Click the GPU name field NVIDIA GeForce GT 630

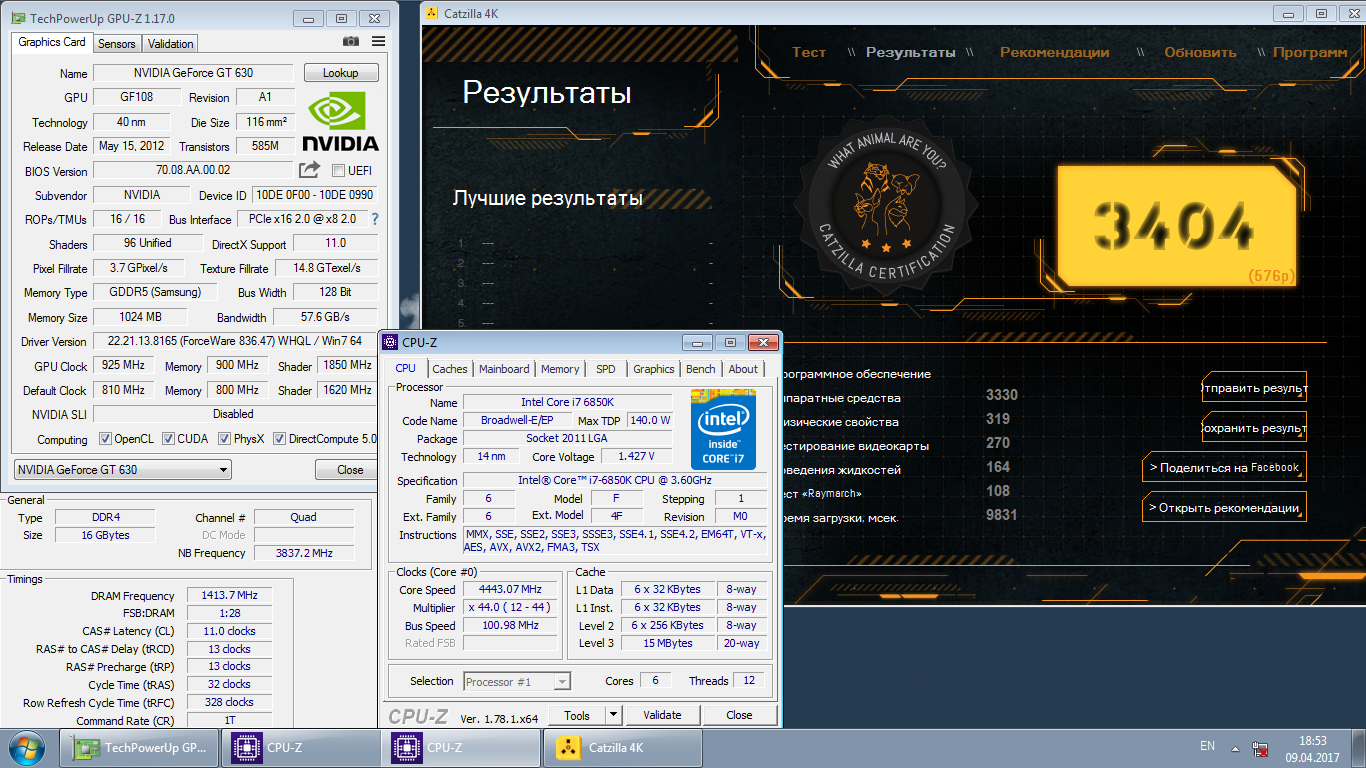coord(193,73)
